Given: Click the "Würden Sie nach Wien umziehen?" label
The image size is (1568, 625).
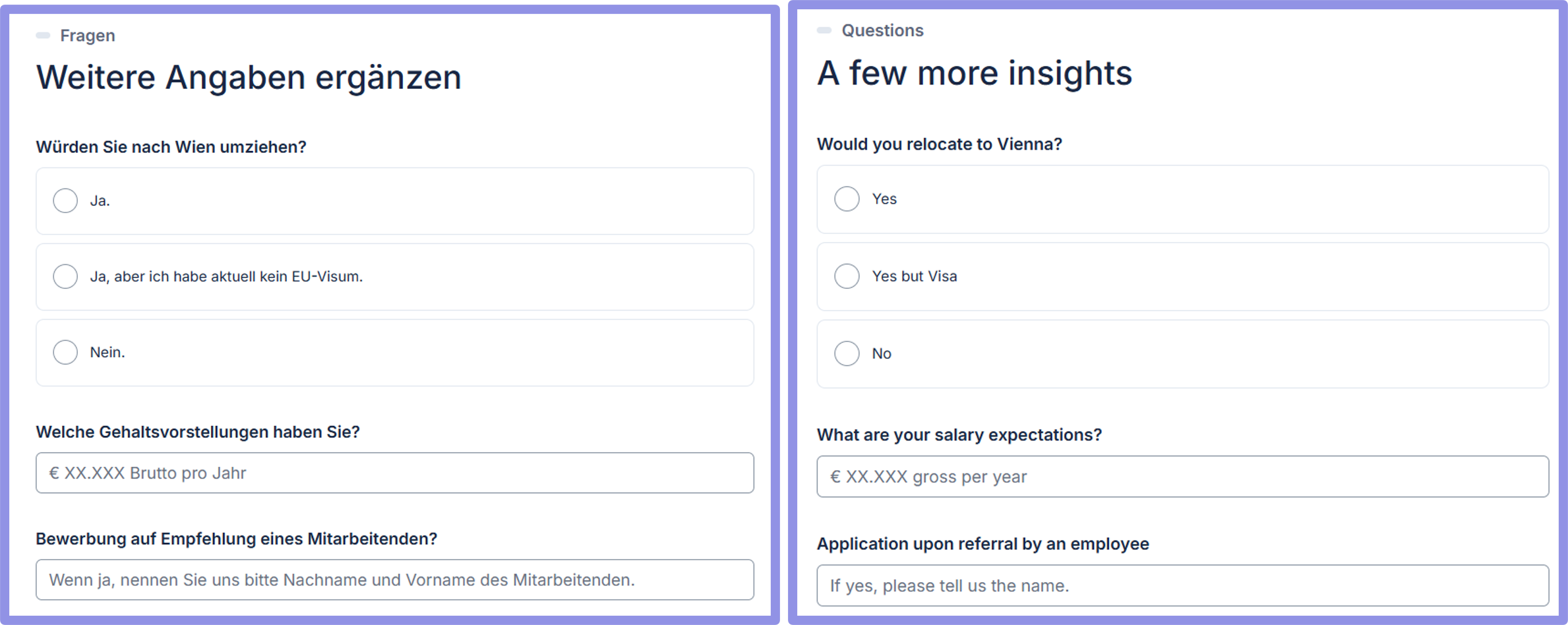Looking at the screenshot, I should (x=171, y=147).
